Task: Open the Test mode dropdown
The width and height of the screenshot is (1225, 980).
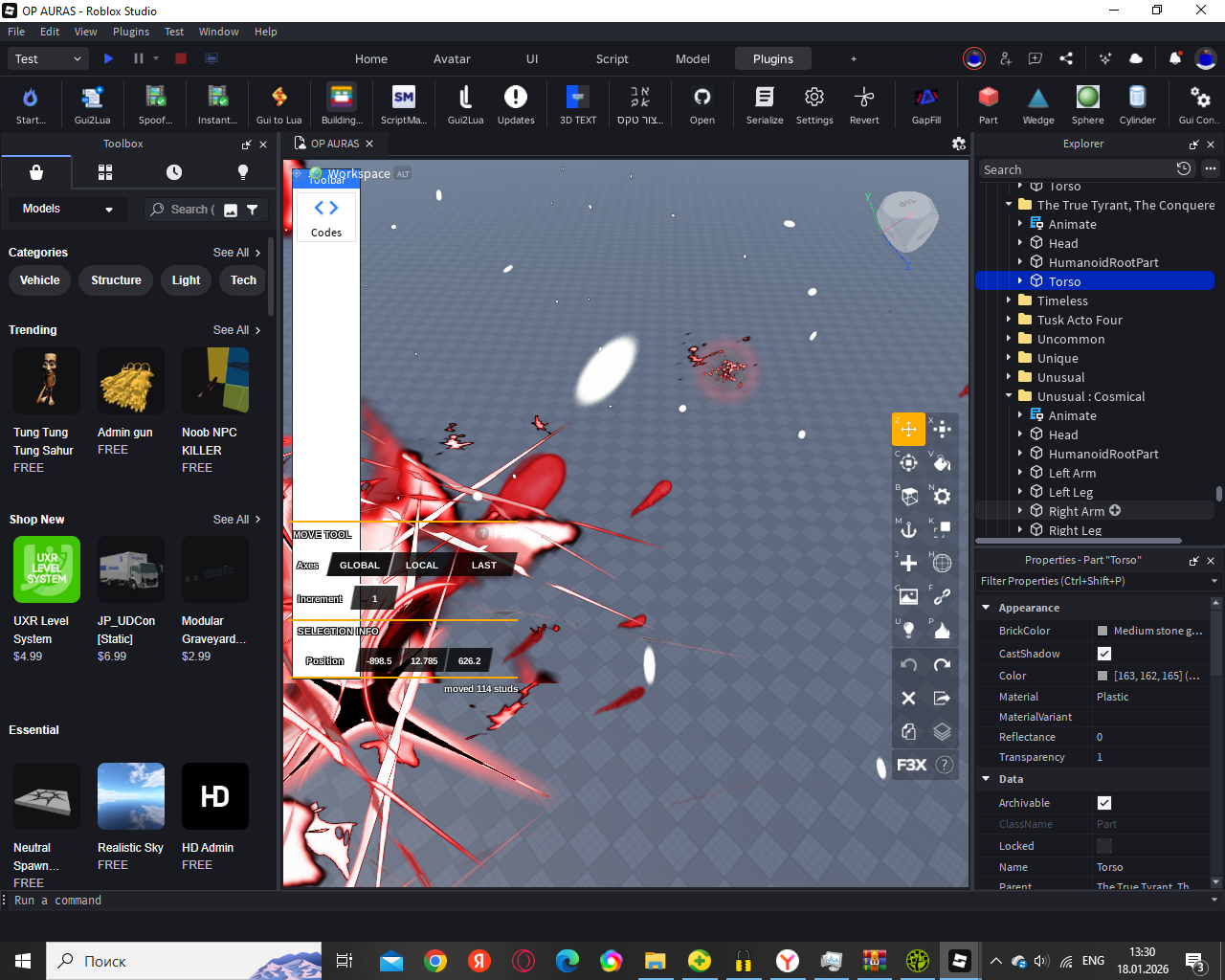Action: point(48,58)
